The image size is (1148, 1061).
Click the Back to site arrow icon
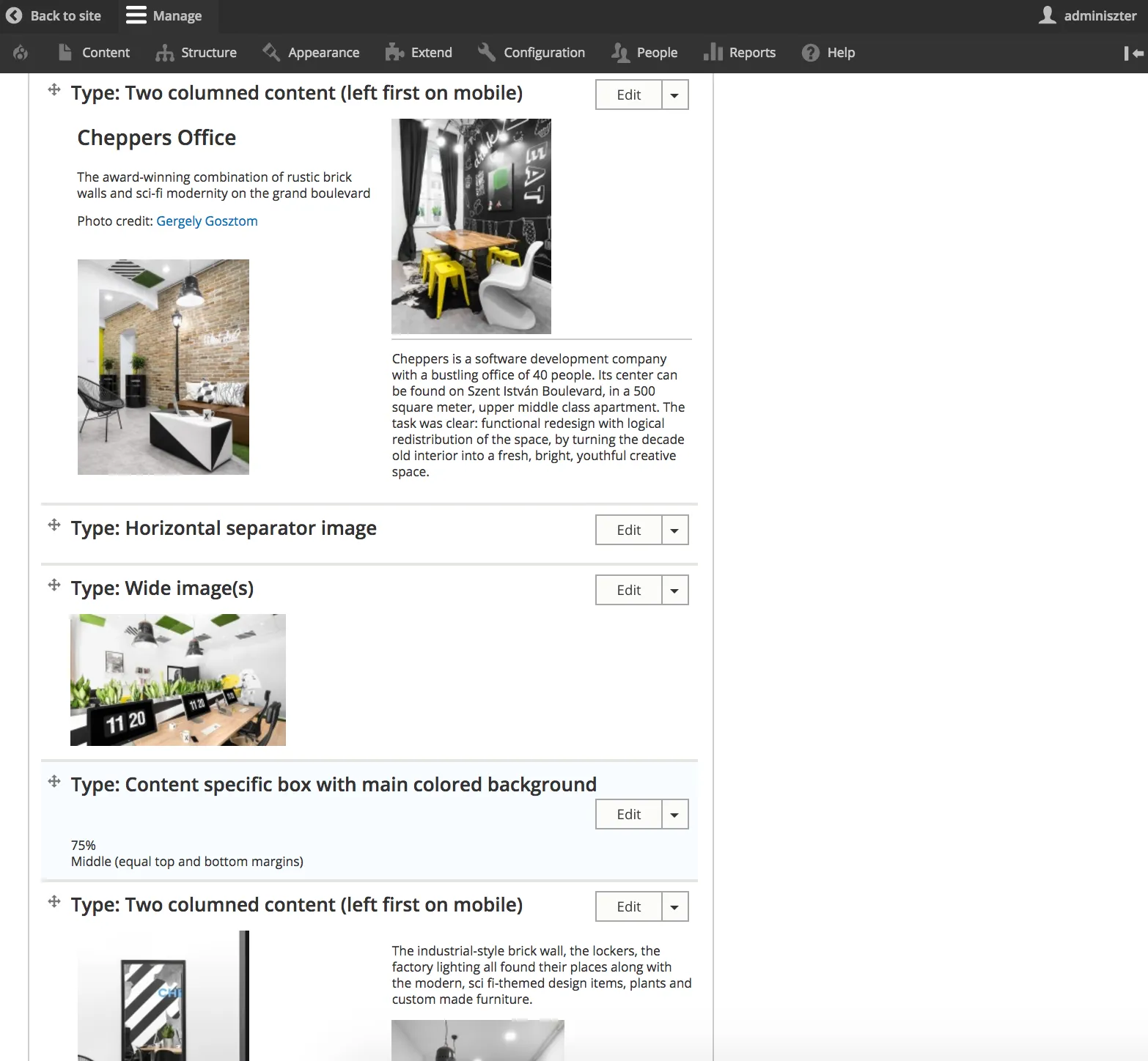point(14,15)
